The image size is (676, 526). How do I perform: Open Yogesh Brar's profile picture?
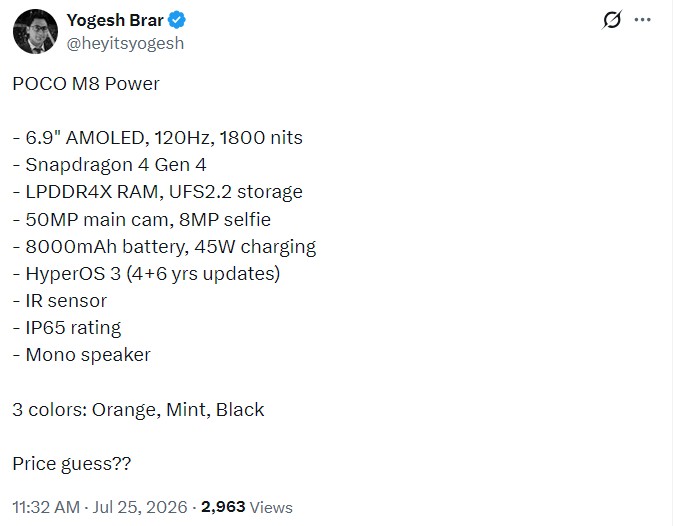pyautogui.click(x=35, y=31)
